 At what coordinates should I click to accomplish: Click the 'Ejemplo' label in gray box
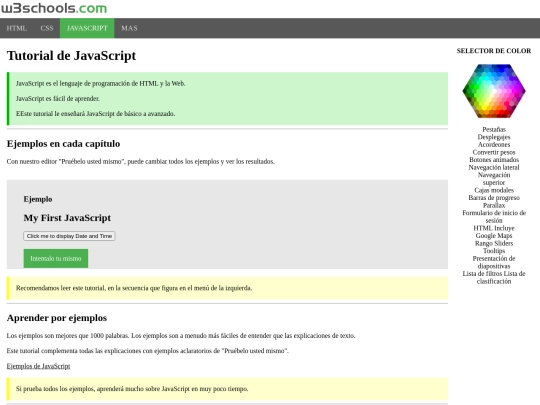click(38, 199)
